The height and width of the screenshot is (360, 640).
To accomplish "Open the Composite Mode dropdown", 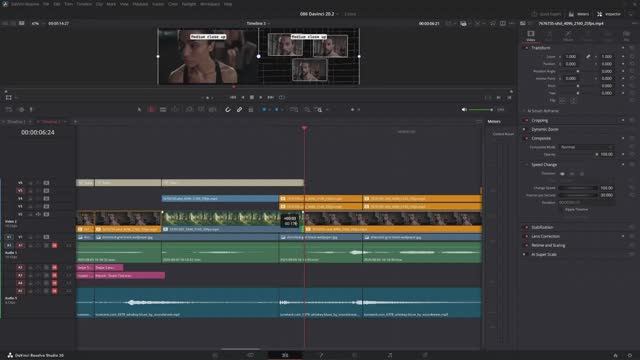I will pos(587,147).
